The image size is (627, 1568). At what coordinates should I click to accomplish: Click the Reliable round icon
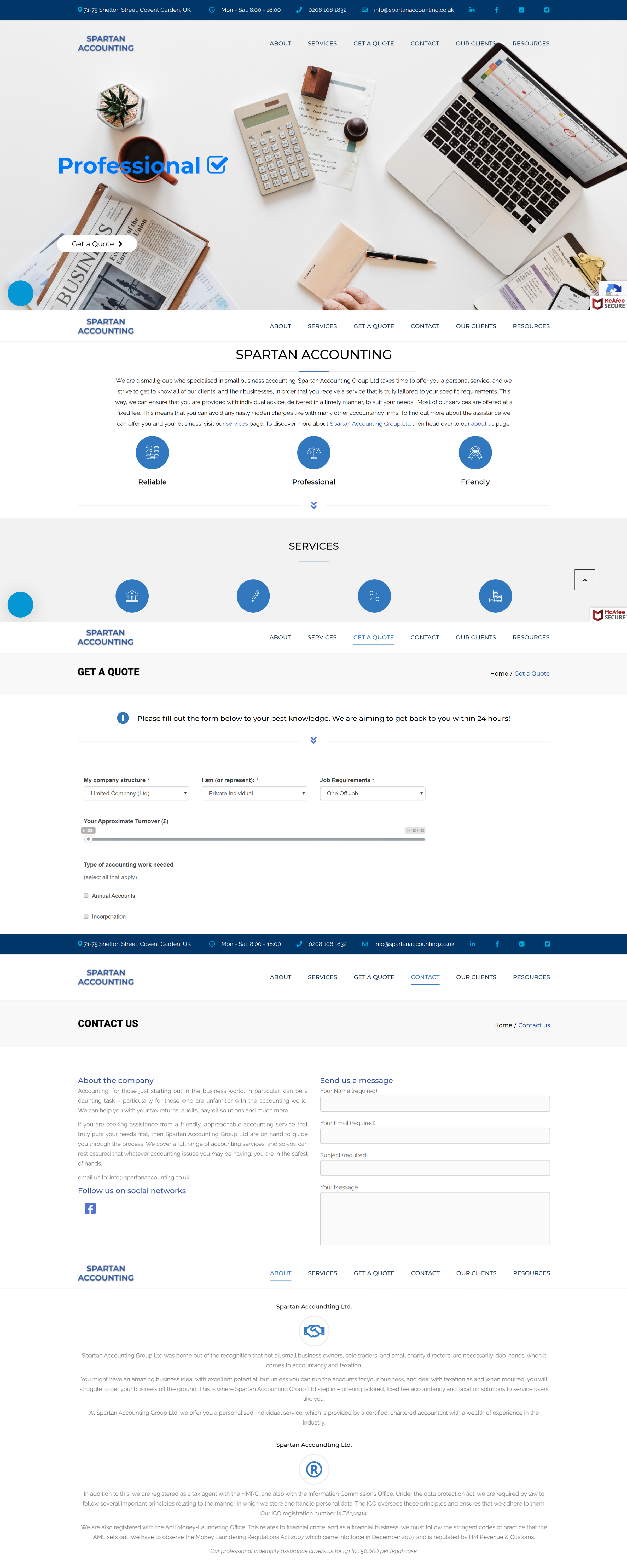(x=152, y=453)
